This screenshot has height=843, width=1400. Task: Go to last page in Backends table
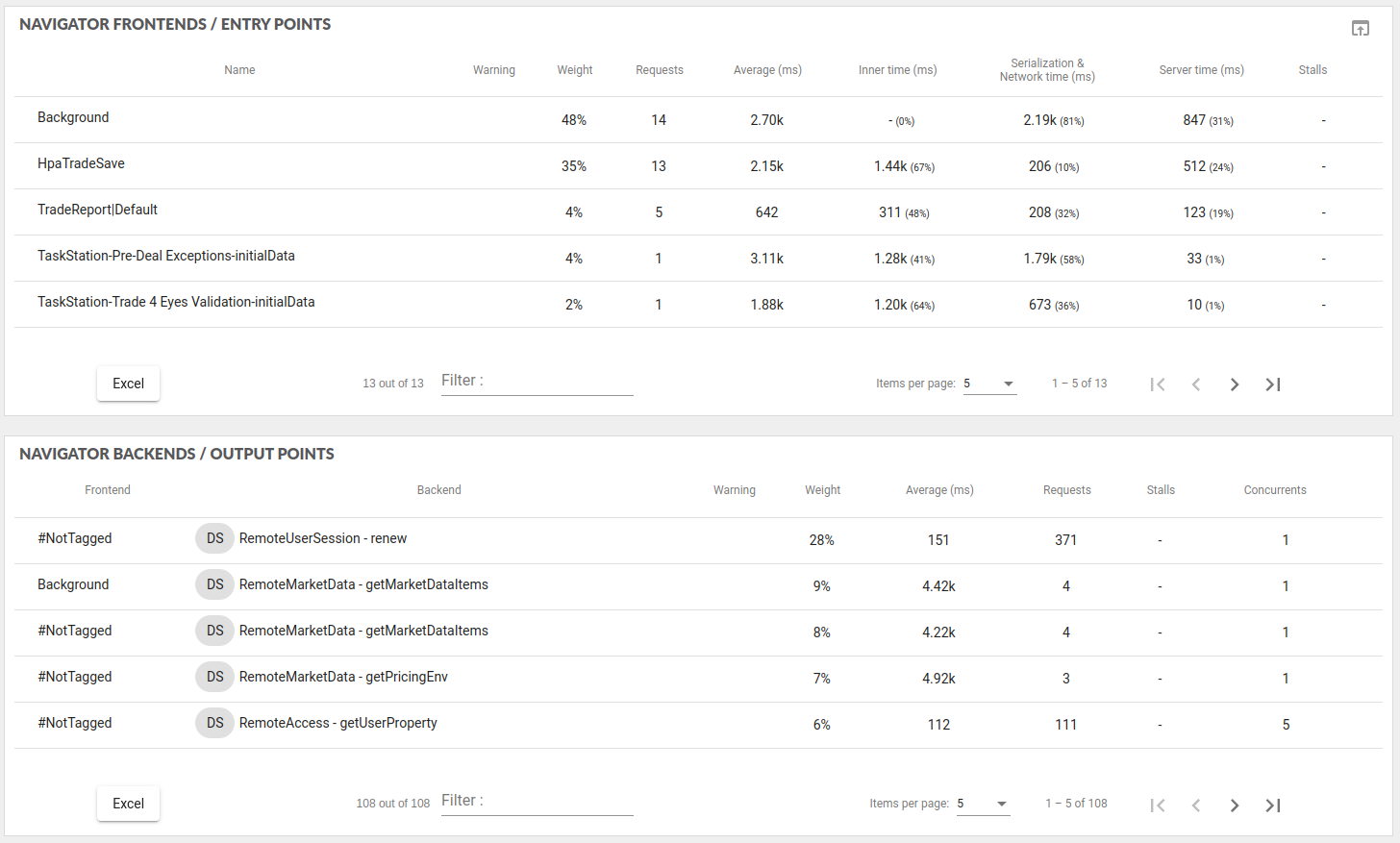click(x=1273, y=805)
